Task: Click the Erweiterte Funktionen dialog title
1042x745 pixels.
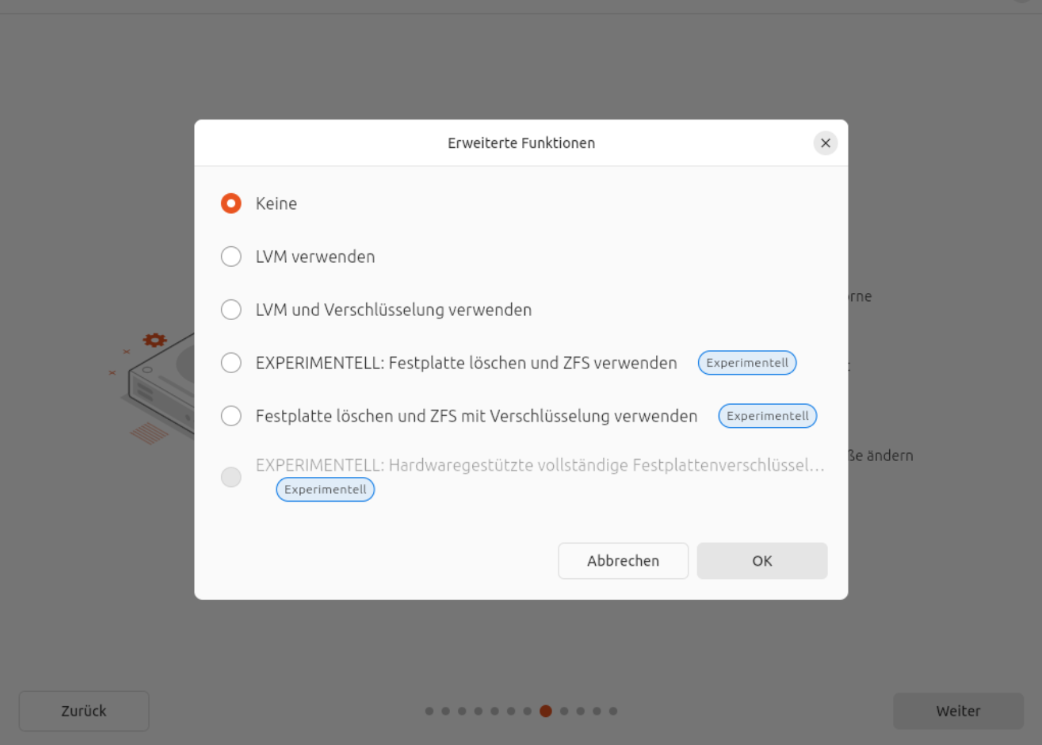Action: [x=521, y=143]
